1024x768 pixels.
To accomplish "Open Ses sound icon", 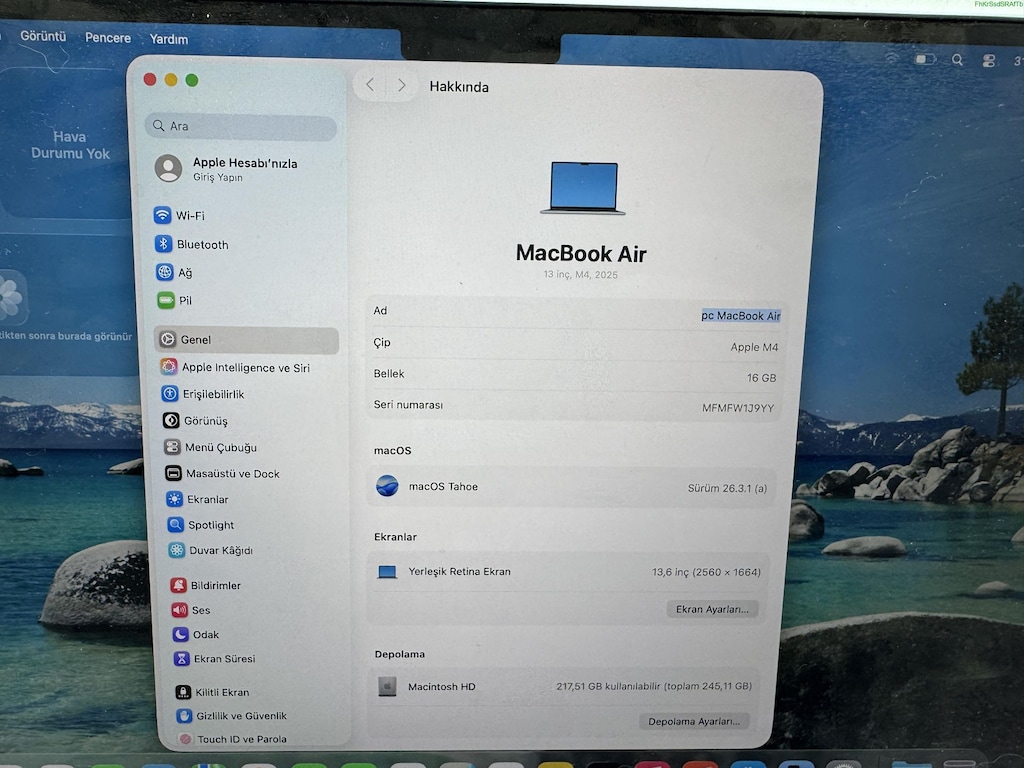I will click(180, 610).
